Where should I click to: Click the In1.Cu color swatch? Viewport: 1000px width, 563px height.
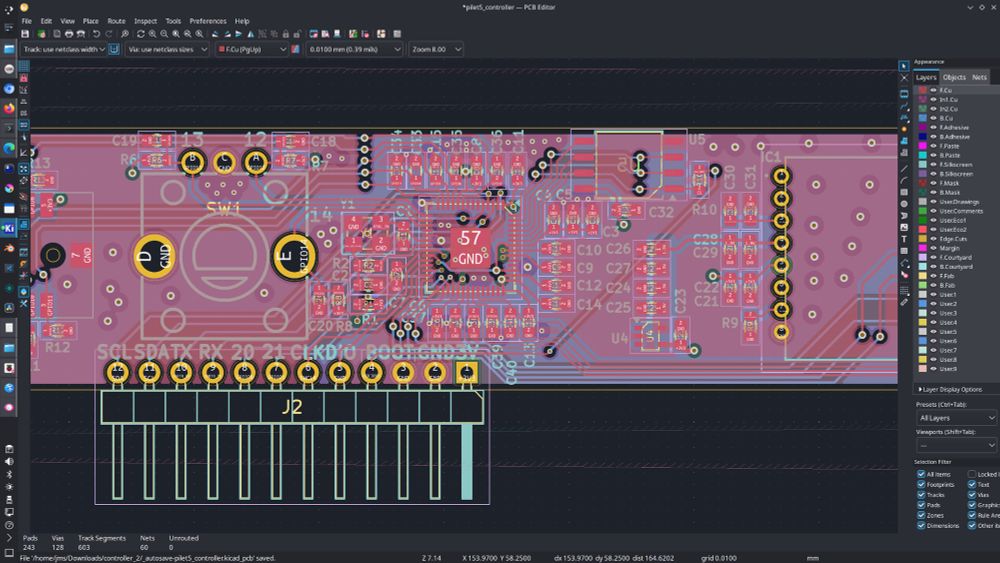coord(923,100)
